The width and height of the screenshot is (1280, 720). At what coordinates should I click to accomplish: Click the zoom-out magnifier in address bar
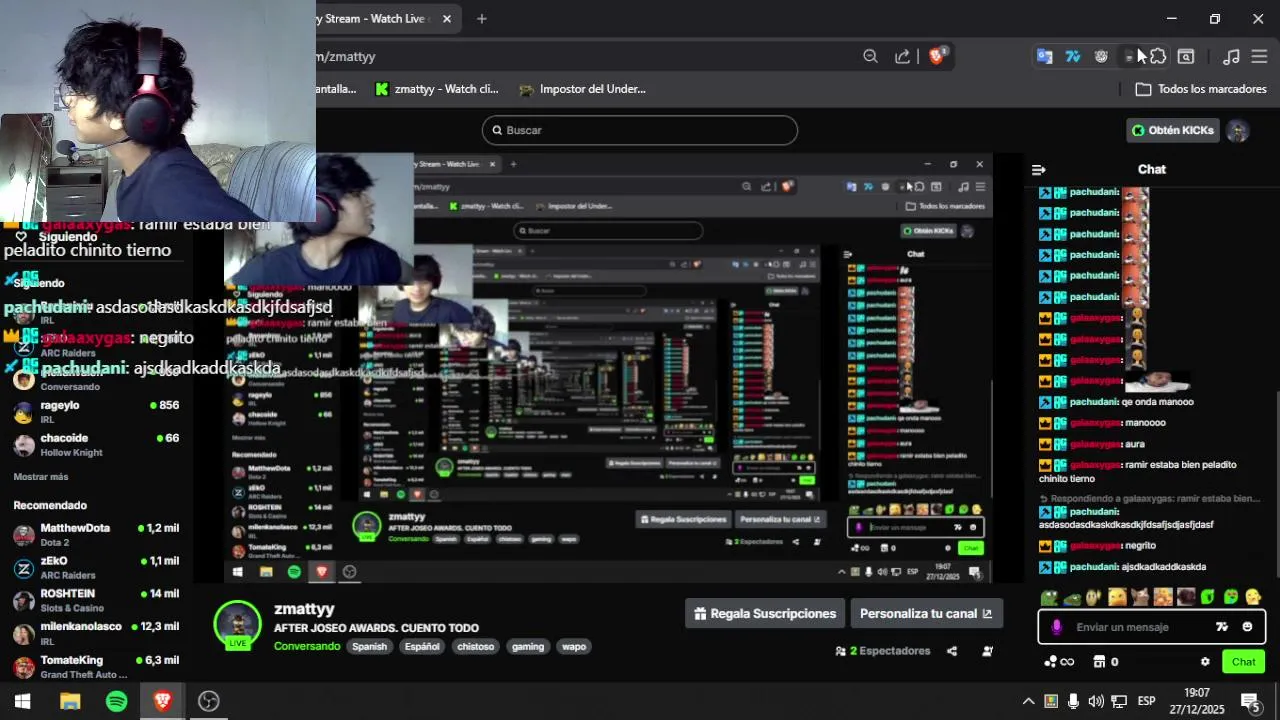[870, 56]
